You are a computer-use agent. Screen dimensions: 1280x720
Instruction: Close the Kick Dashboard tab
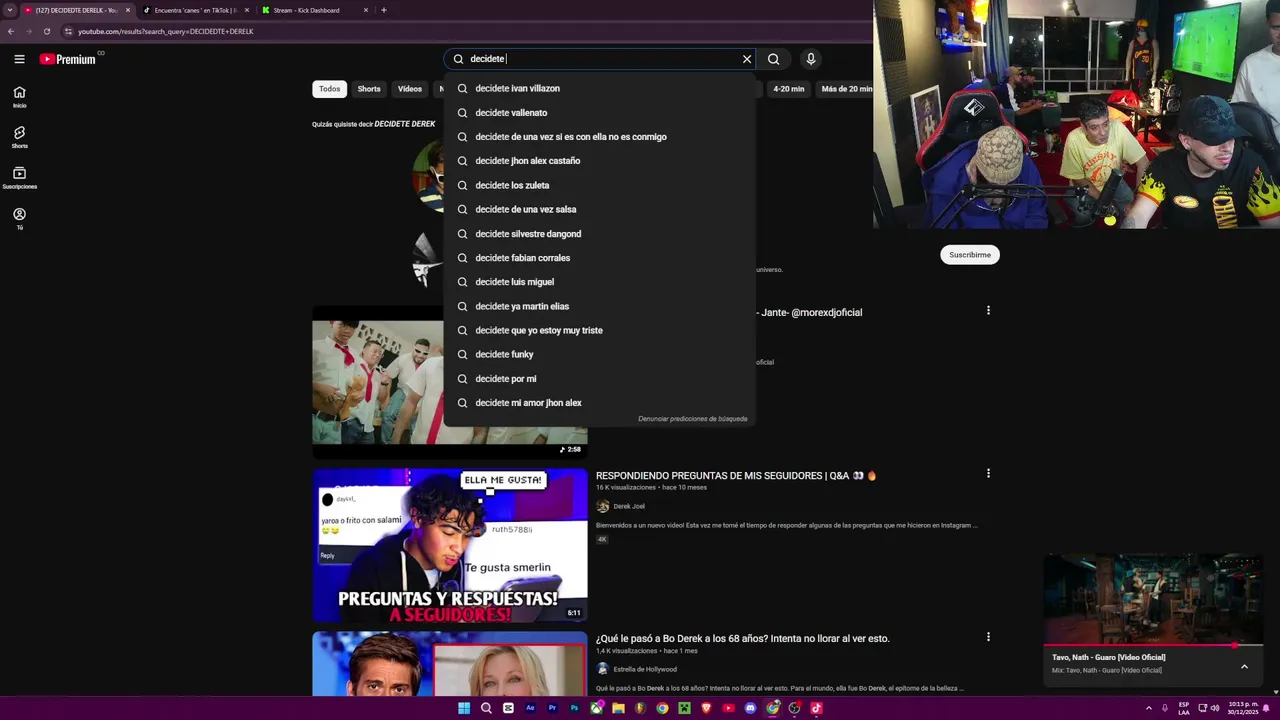[x=366, y=10]
